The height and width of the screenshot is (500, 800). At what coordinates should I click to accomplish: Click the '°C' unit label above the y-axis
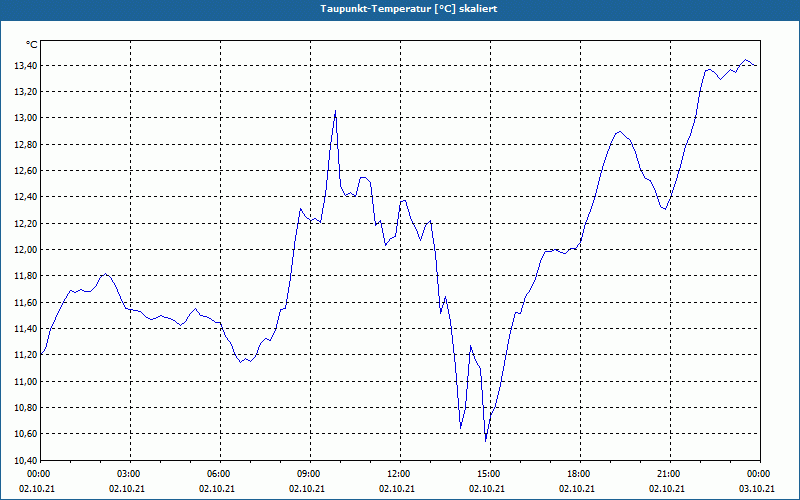tap(32, 45)
